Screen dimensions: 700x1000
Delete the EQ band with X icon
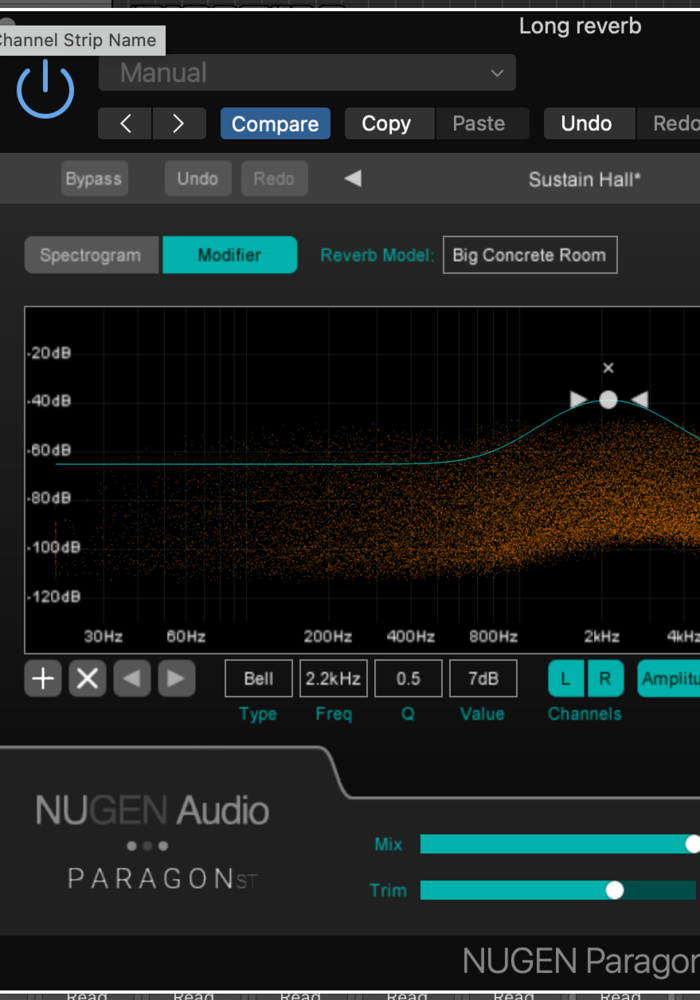tap(87, 679)
